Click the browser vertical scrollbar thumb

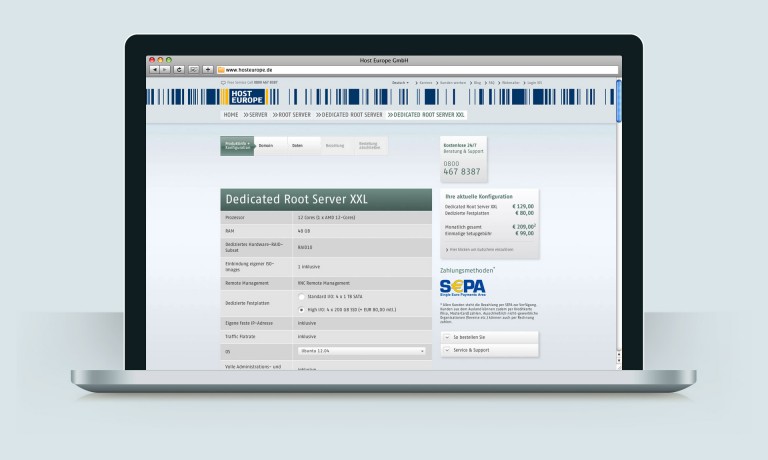click(x=619, y=100)
